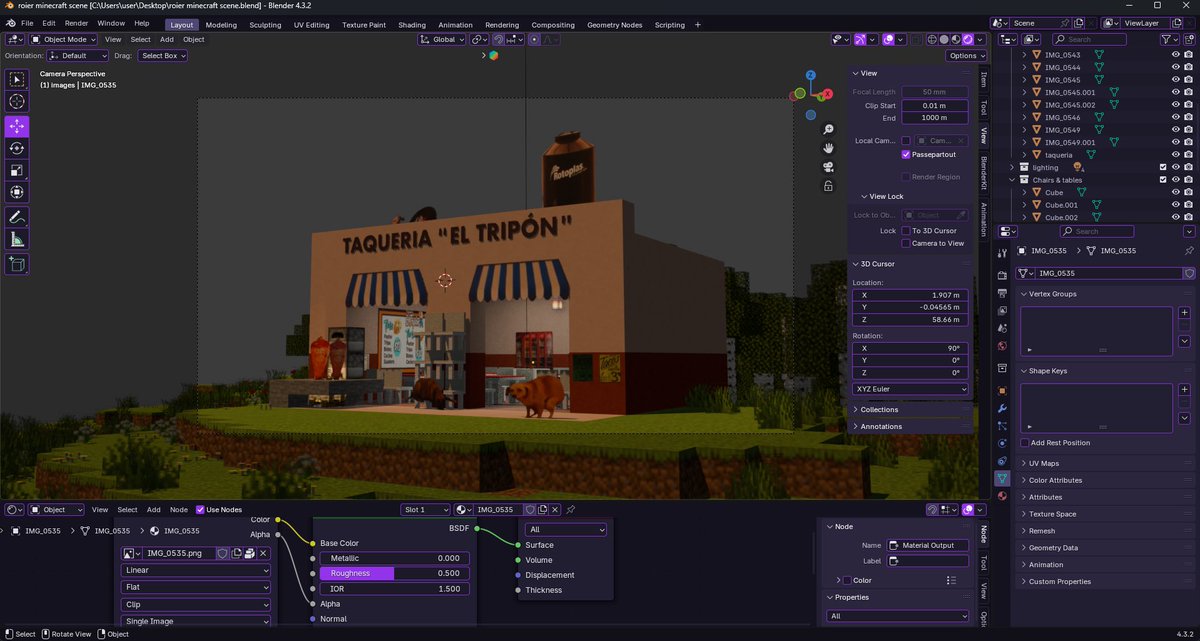The width and height of the screenshot is (1200, 641).
Task: Adjust the Roughness slider on BSDF node
Action: [393, 573]
